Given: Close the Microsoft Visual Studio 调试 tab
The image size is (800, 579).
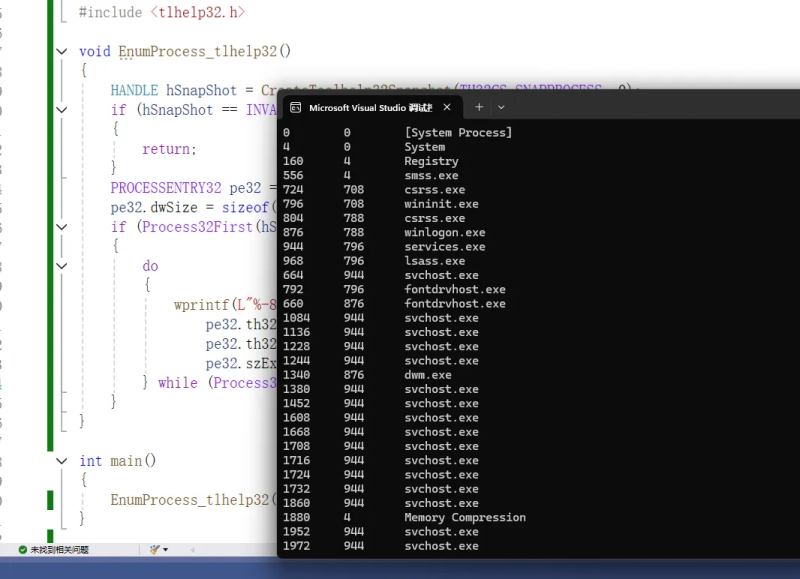Looking at the screenshot, I should point(446,107).
